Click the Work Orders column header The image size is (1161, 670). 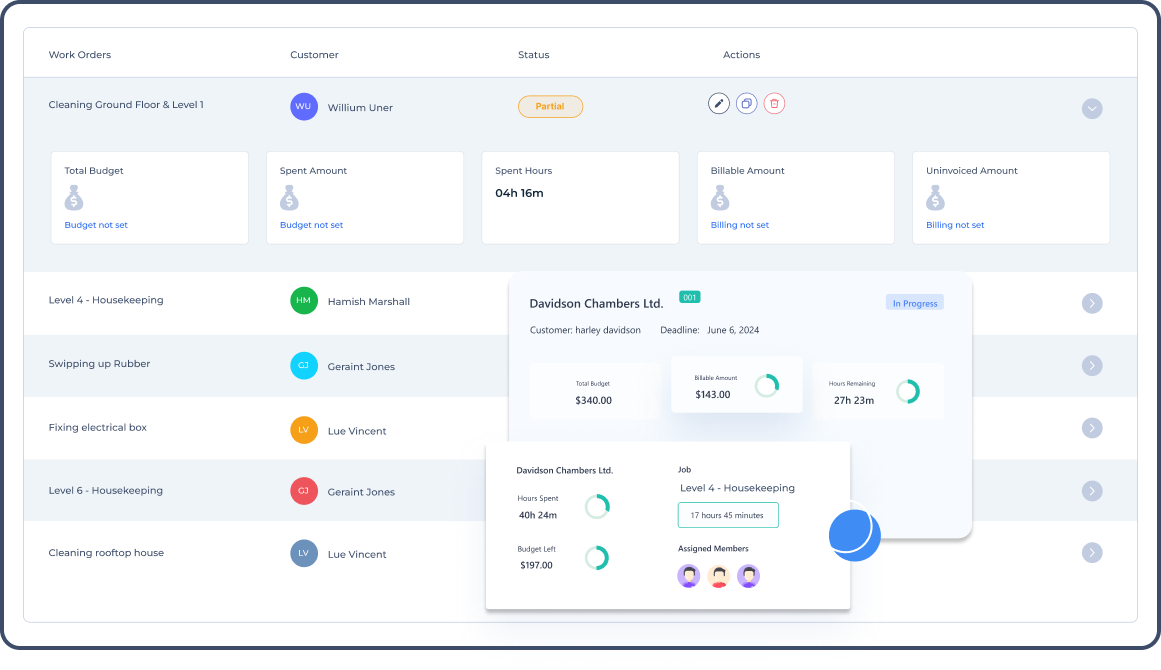pyautogui.click(x=80, y=55)
